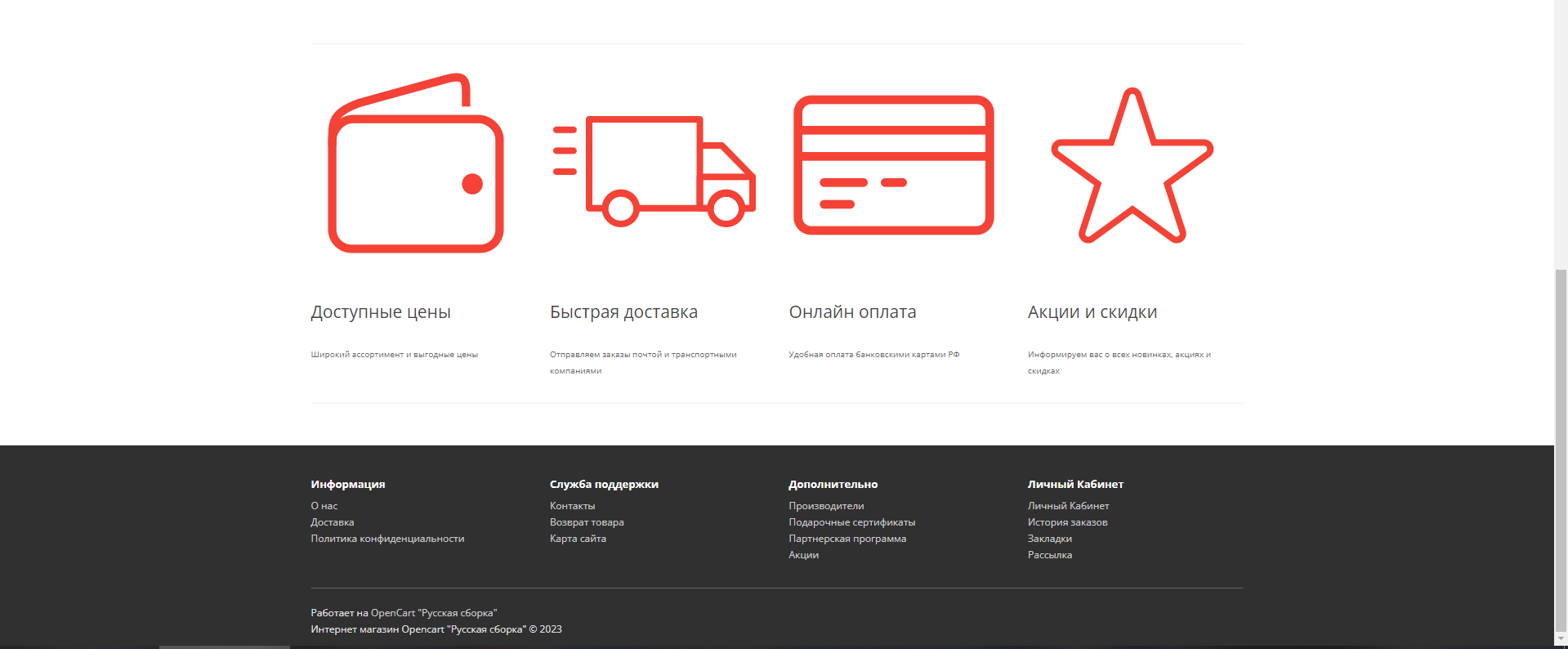Click the OpenCart "Русская сборка" link

(433, 613)
